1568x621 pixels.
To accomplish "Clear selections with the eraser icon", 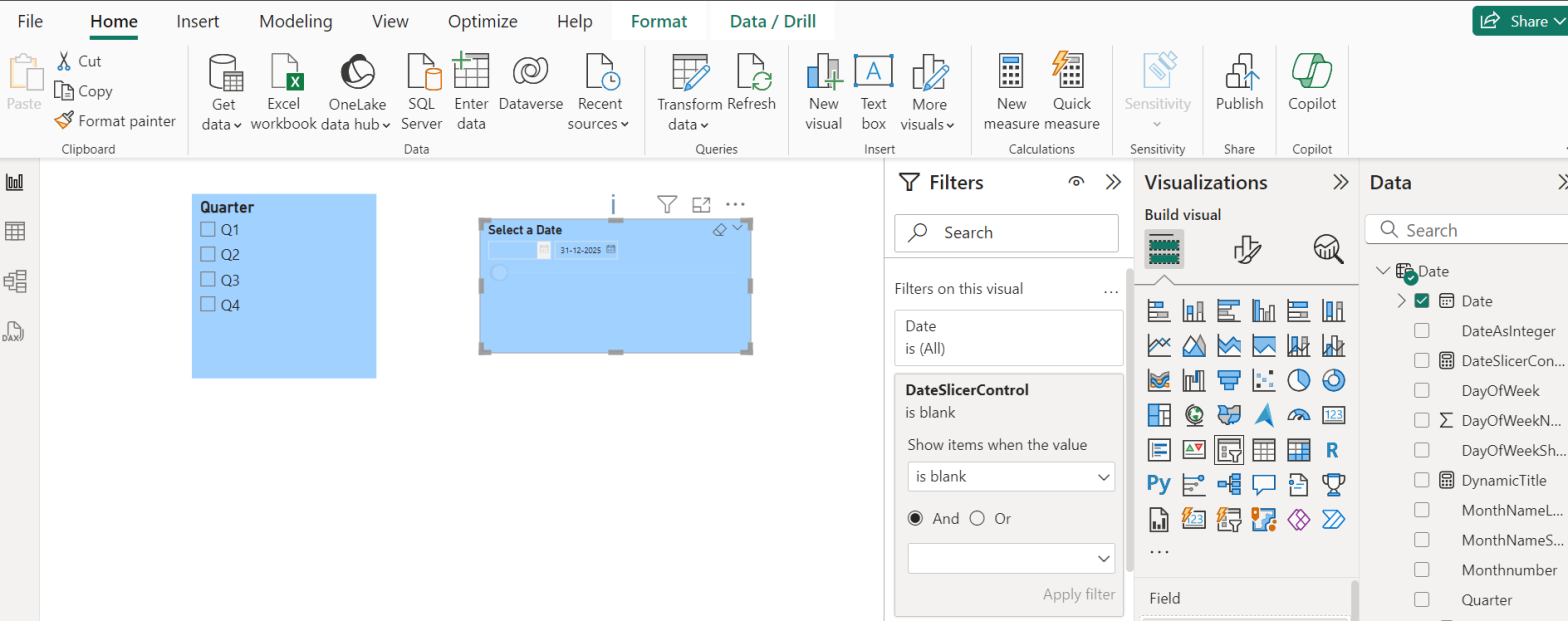I will [x=718, y=229].
